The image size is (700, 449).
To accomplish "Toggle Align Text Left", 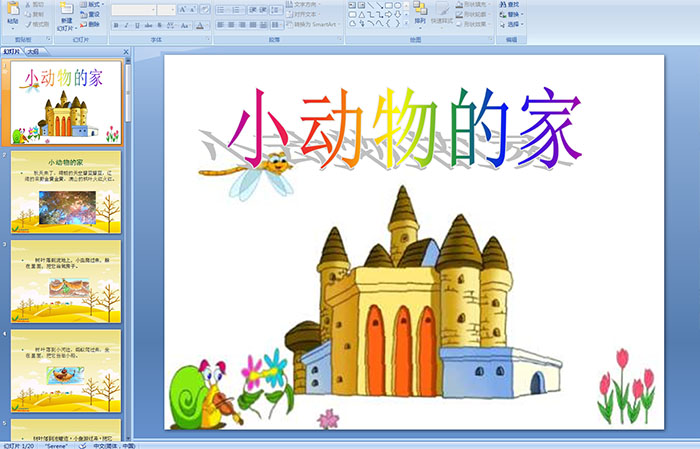I will (x=221, y=25).
